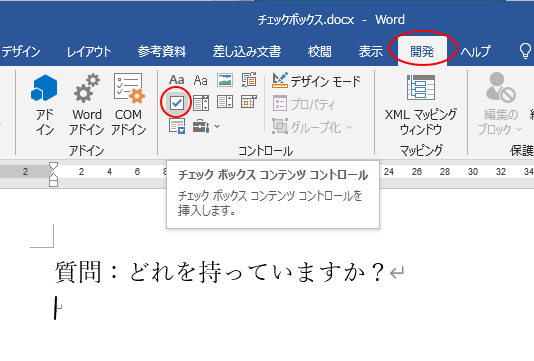This screenshot has width=534, height=361.
Task: Switch to the デザイン tab
Action: coord(20,52)
